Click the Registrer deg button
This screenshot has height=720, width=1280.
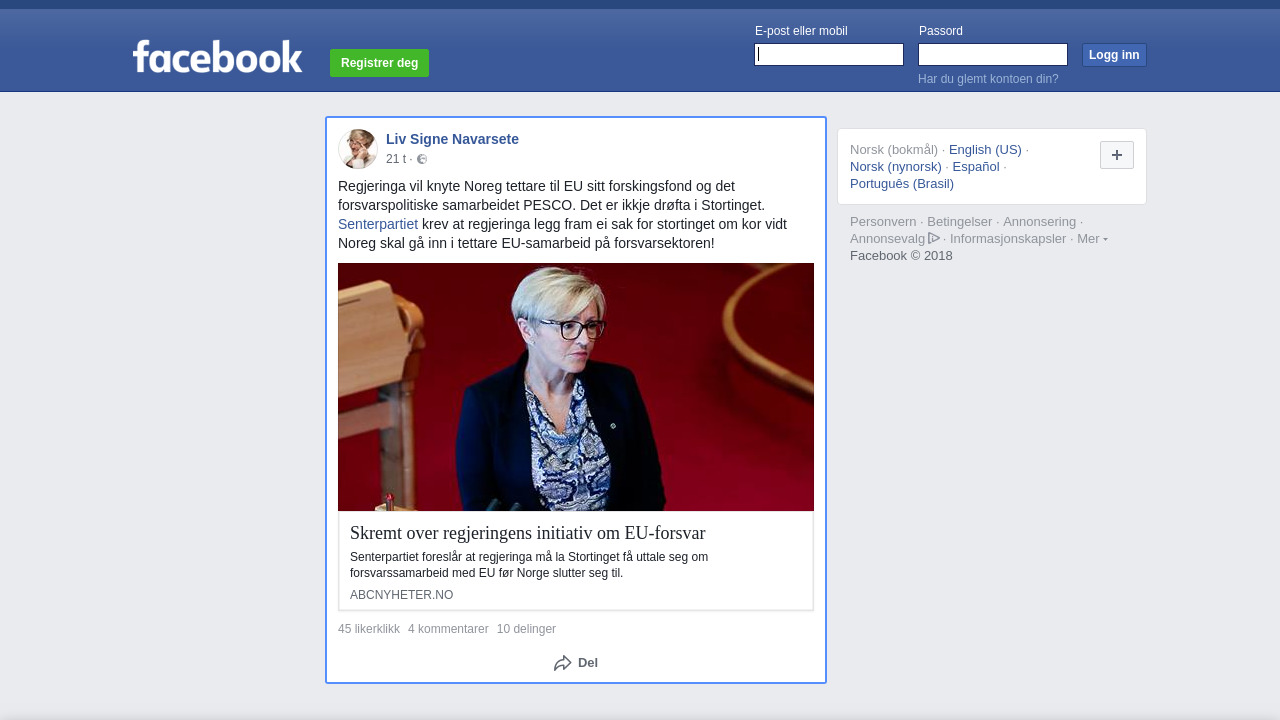coord(379,63)
